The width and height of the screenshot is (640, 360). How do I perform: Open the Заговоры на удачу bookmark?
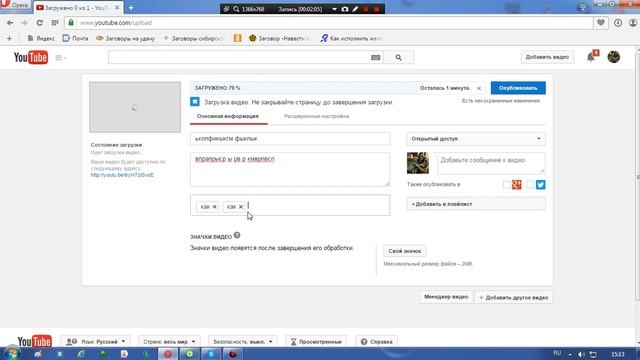[x=126, y=38]
